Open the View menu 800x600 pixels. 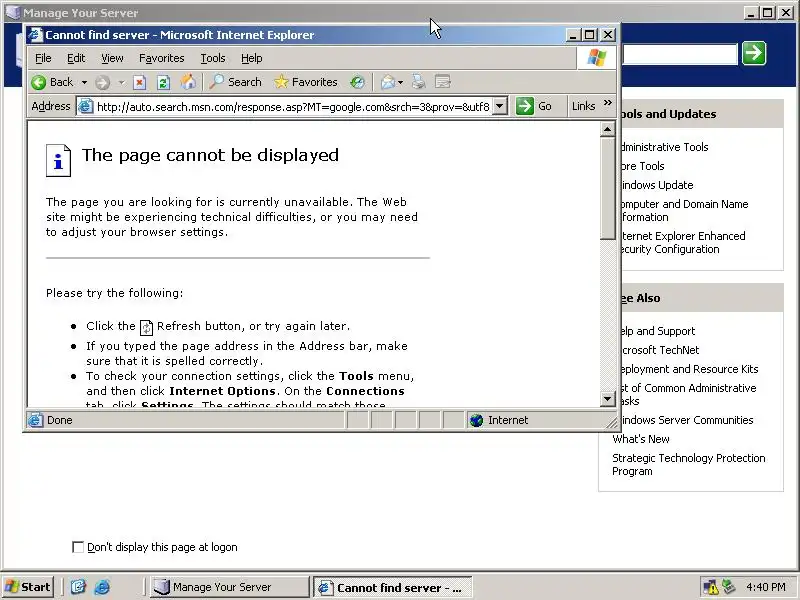[112, 58]
